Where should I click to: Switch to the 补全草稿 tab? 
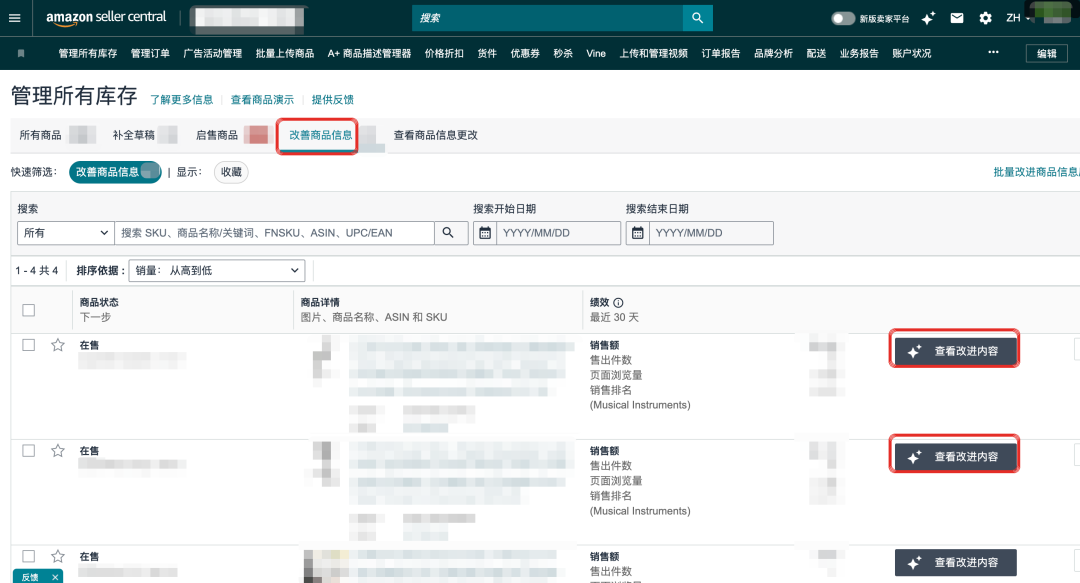134,135
